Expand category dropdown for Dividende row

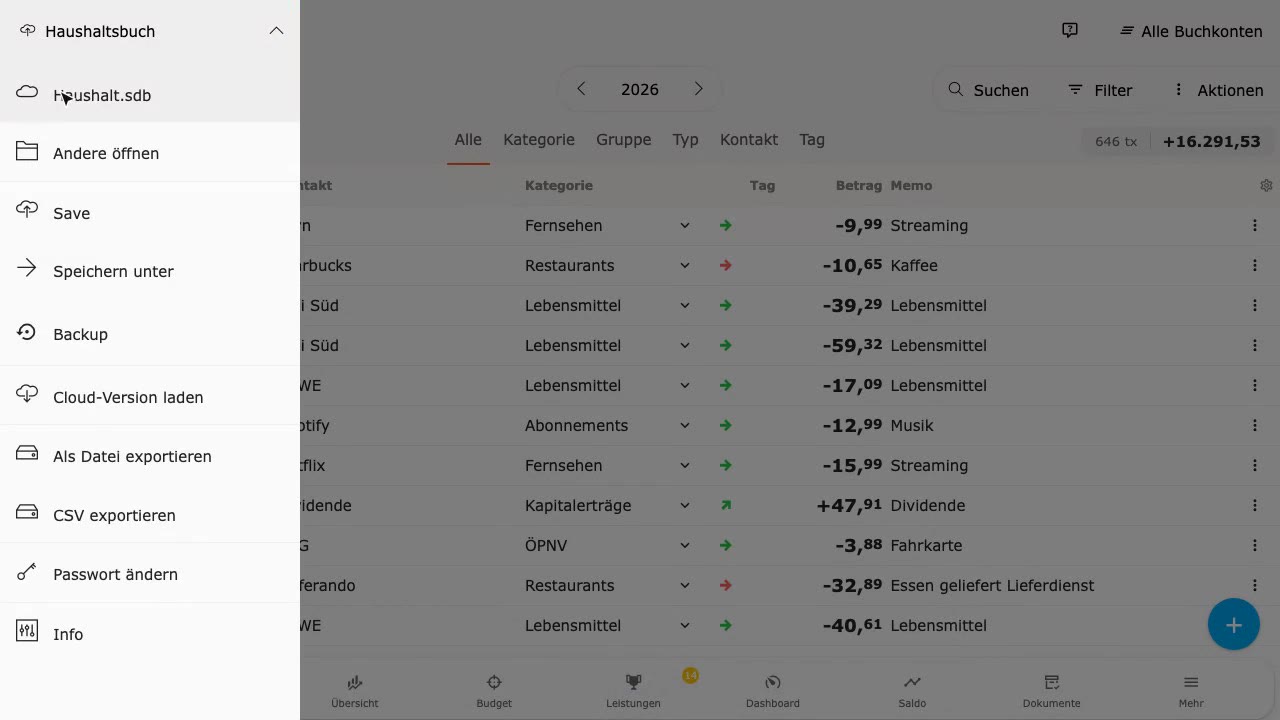(685, 505)
